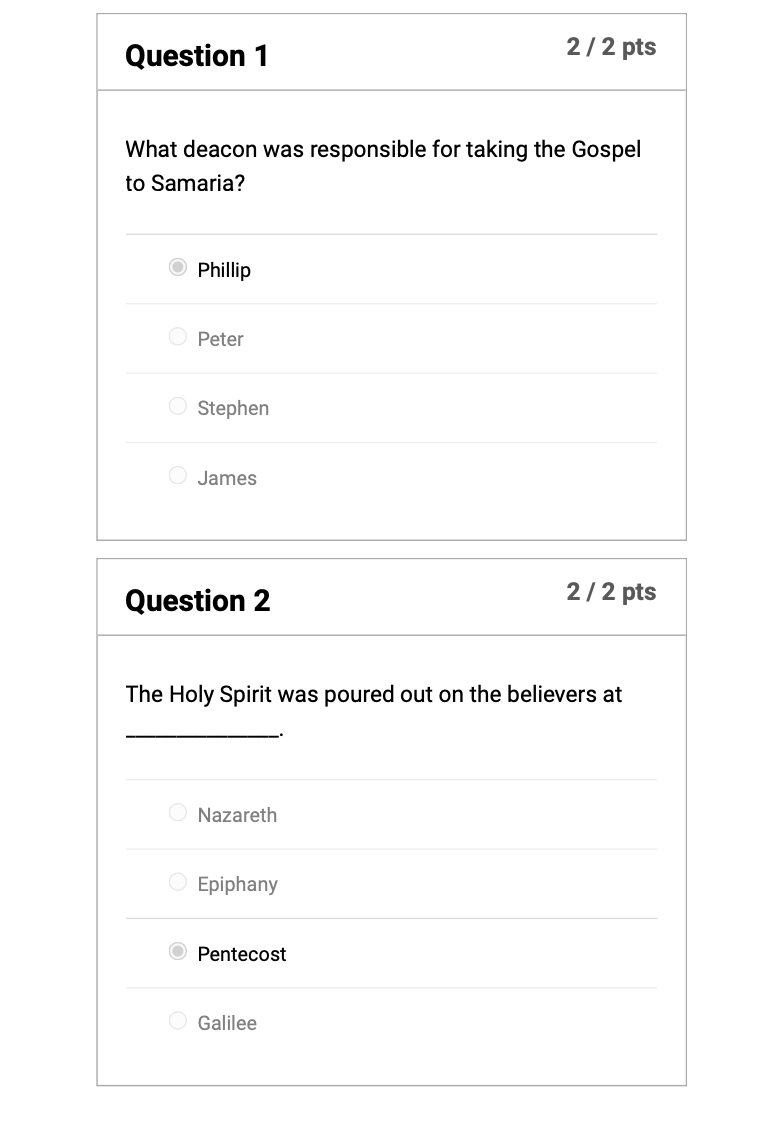Click the Question 1 points score

click(611, 47)
